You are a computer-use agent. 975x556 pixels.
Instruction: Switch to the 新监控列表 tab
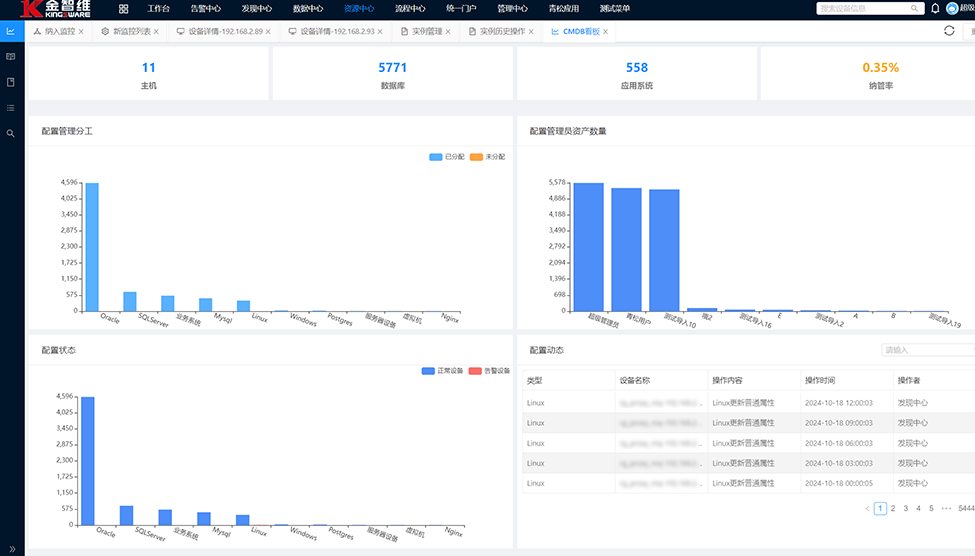click(132, 31)
